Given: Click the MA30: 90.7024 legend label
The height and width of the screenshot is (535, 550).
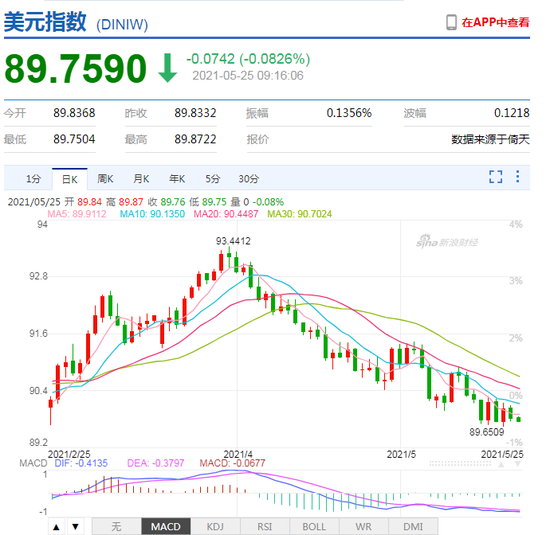Looking at the screenshot, I should pos(300,214).
